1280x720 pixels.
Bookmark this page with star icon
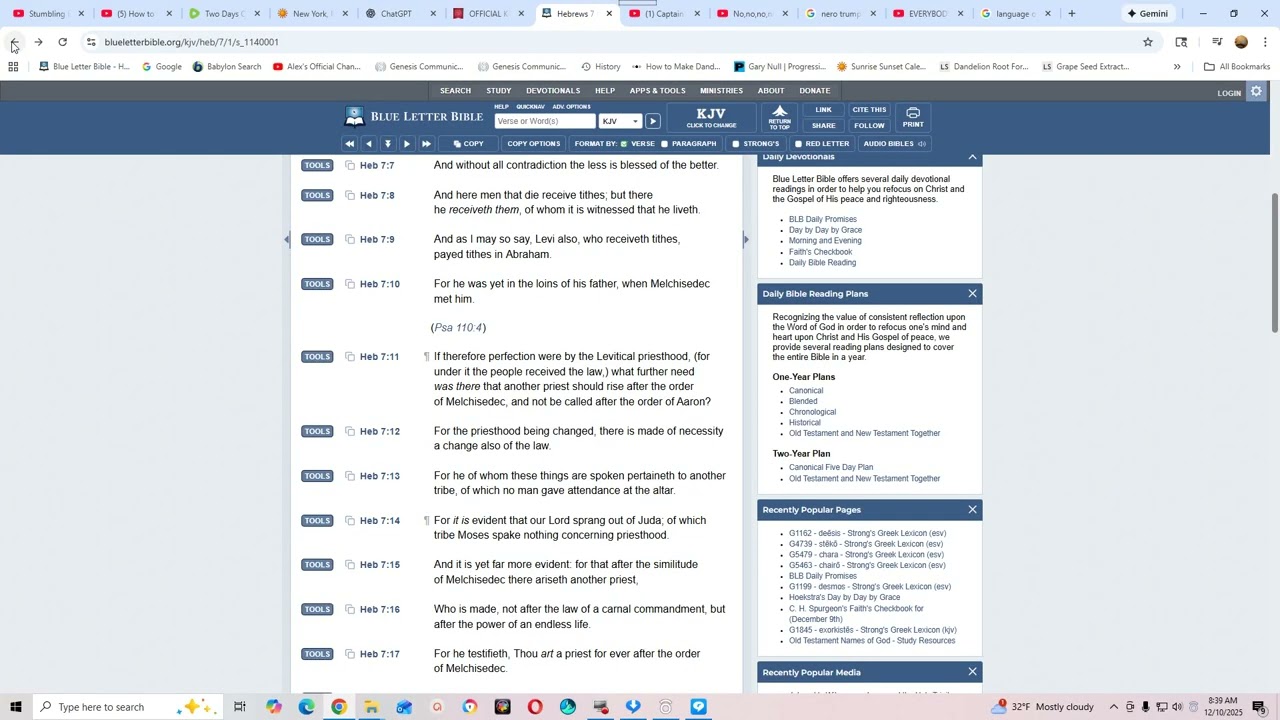1148,42
